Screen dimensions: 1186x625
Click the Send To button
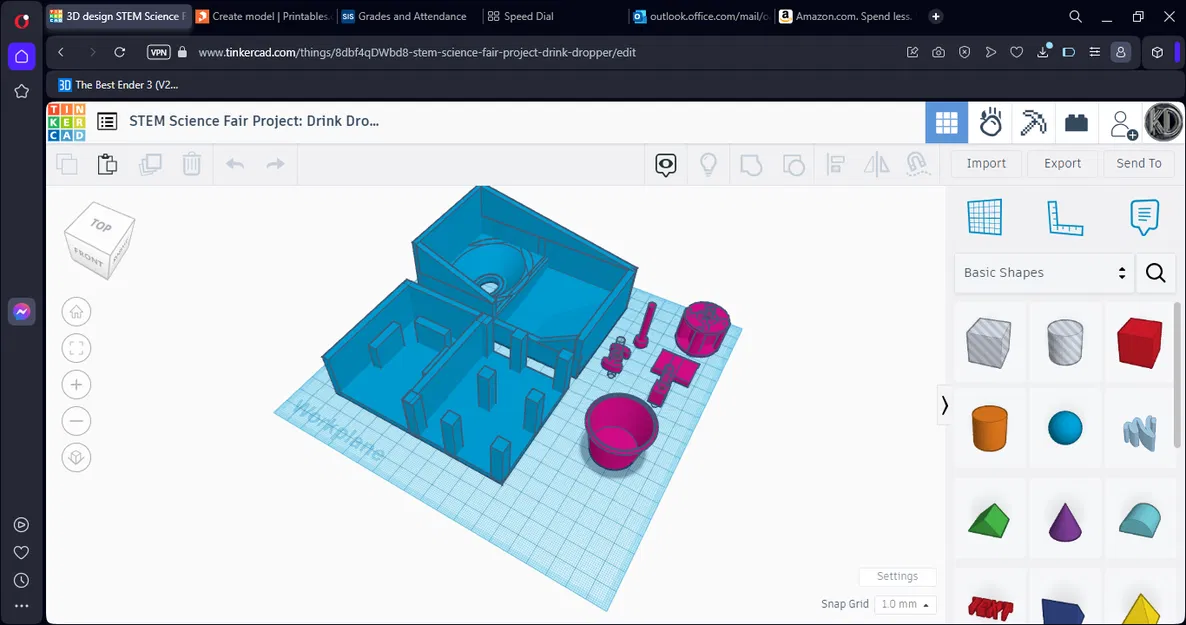[x=1139, y=163]
